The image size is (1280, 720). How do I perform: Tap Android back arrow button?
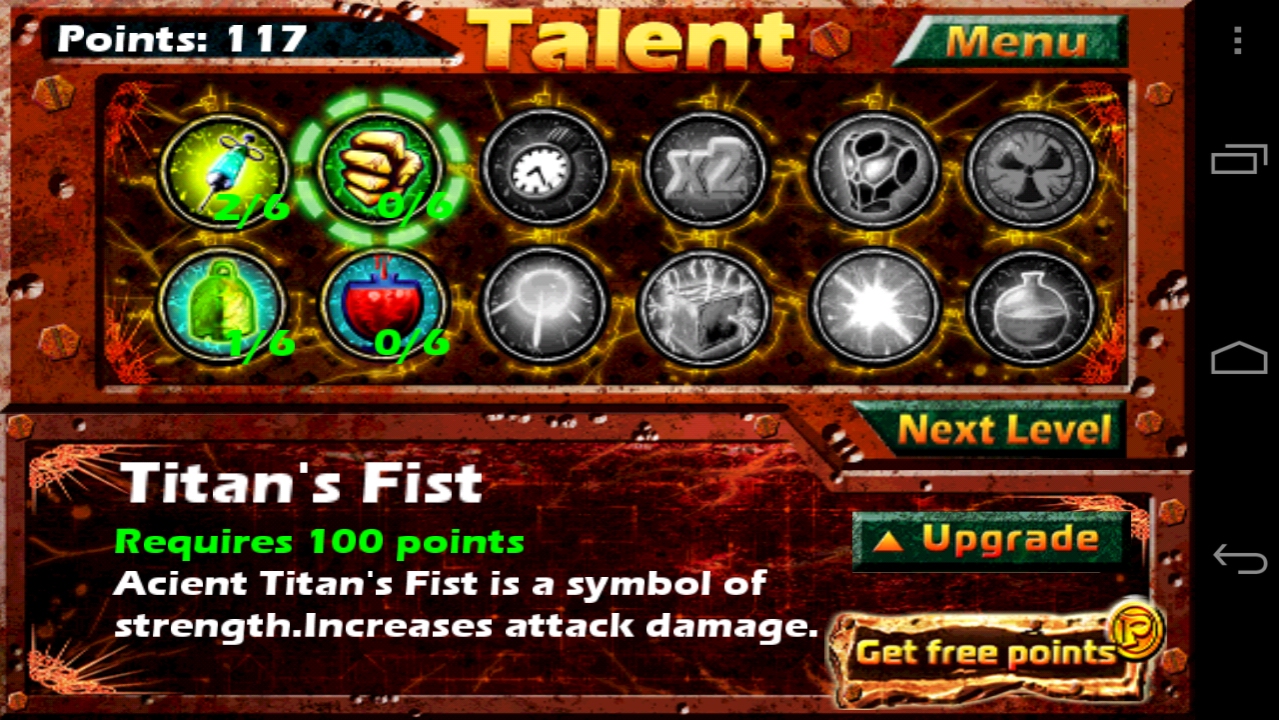1239,557
